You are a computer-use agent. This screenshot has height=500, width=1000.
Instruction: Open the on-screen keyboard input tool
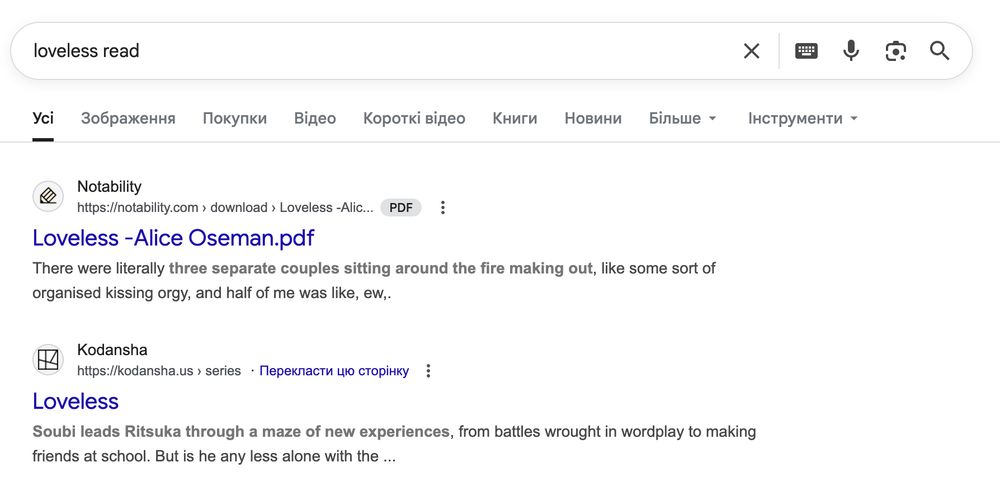[x=806, y=51]
